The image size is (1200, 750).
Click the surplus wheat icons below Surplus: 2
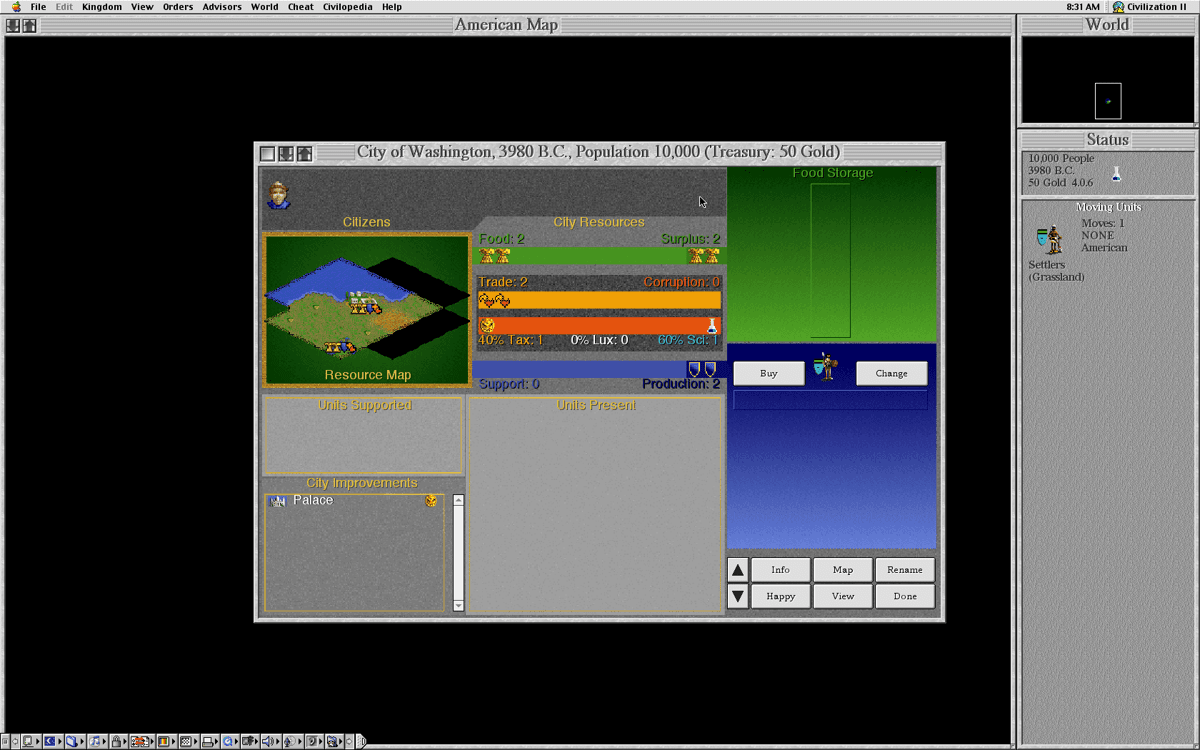704,257
